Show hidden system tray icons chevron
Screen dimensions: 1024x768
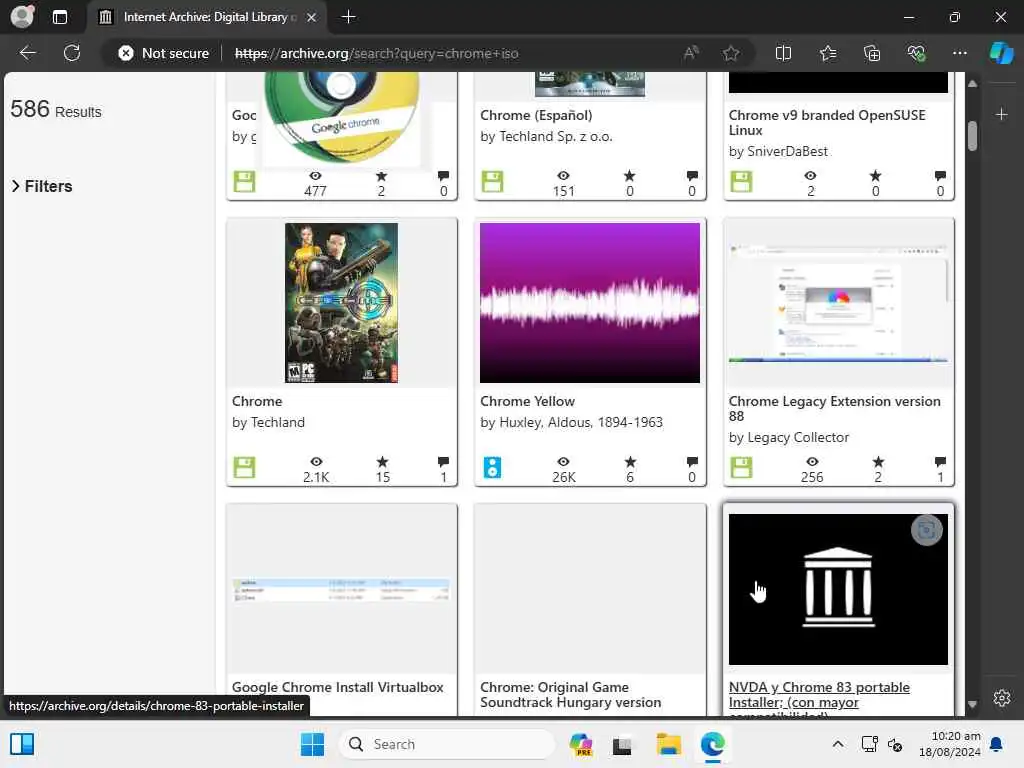tap(837, 744)
